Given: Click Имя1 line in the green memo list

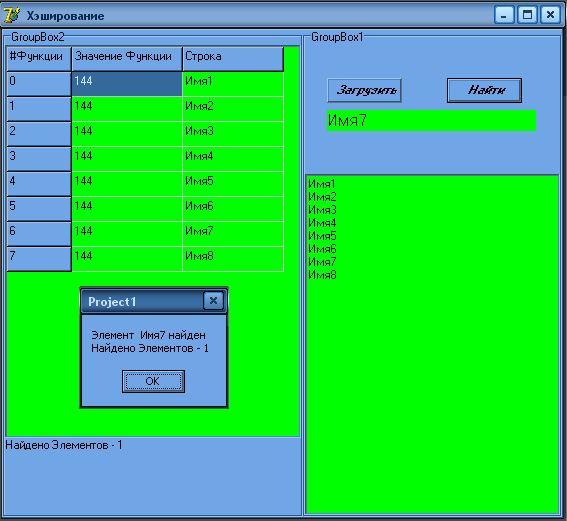Looking at the screenshot, I should click(321, 184).
